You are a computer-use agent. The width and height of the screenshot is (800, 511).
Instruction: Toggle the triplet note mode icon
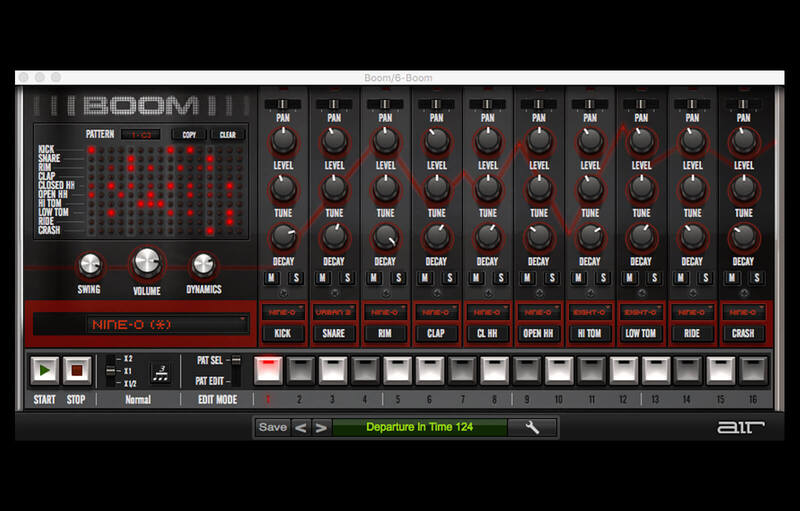point(161,373)
